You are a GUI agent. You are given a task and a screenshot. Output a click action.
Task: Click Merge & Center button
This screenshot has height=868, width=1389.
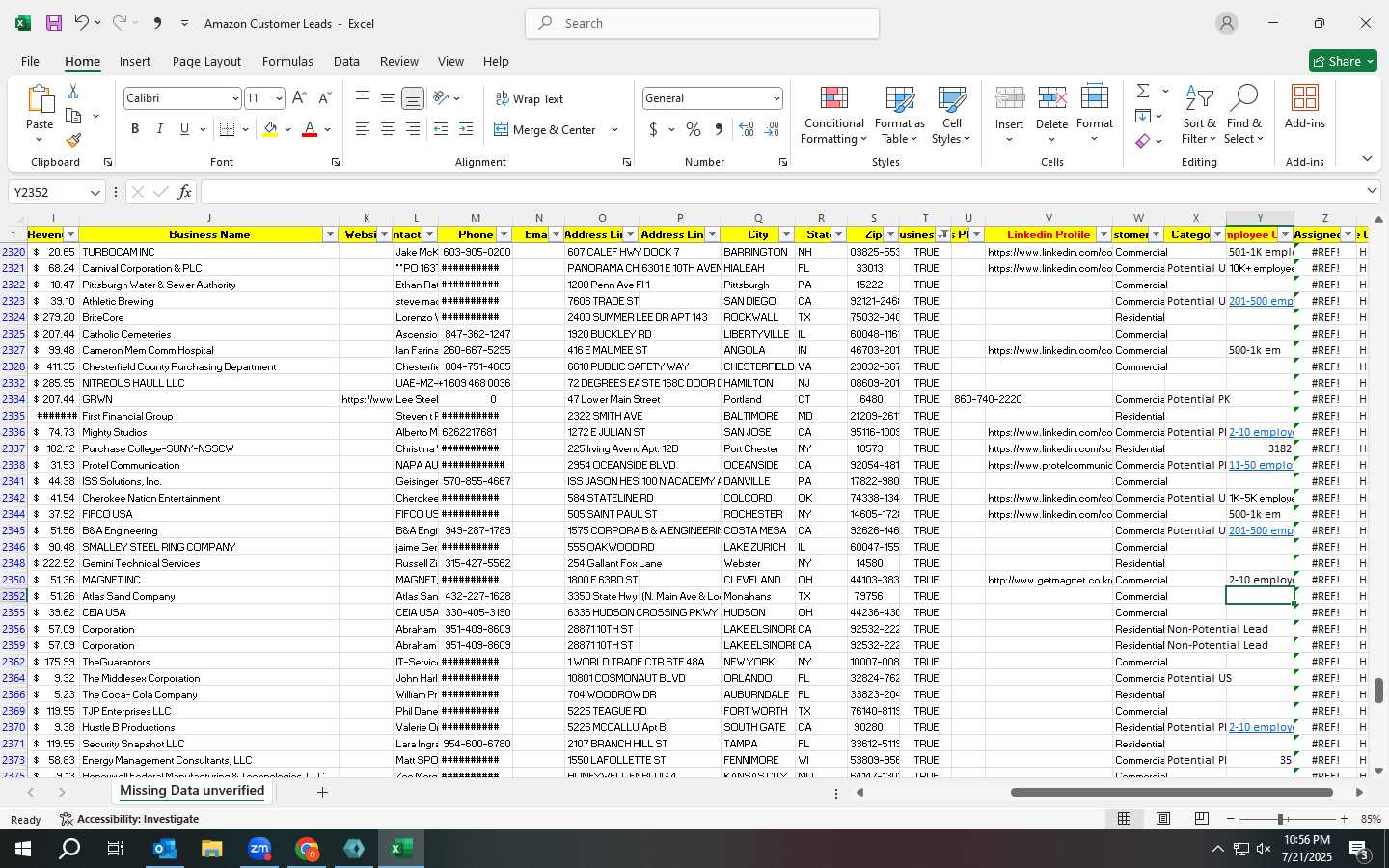click(545, 129)
